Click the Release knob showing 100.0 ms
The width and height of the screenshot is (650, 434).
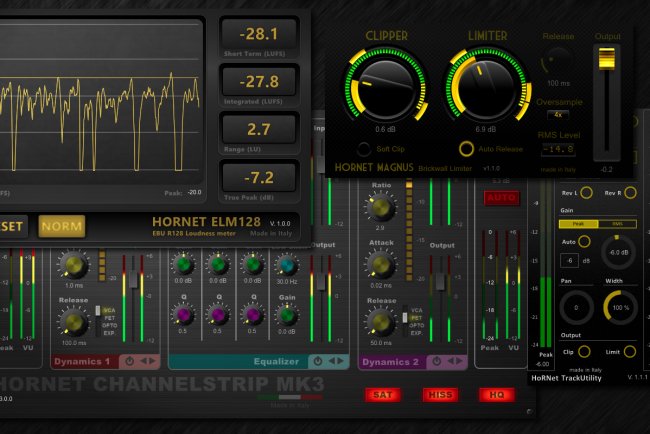[73, 322]
